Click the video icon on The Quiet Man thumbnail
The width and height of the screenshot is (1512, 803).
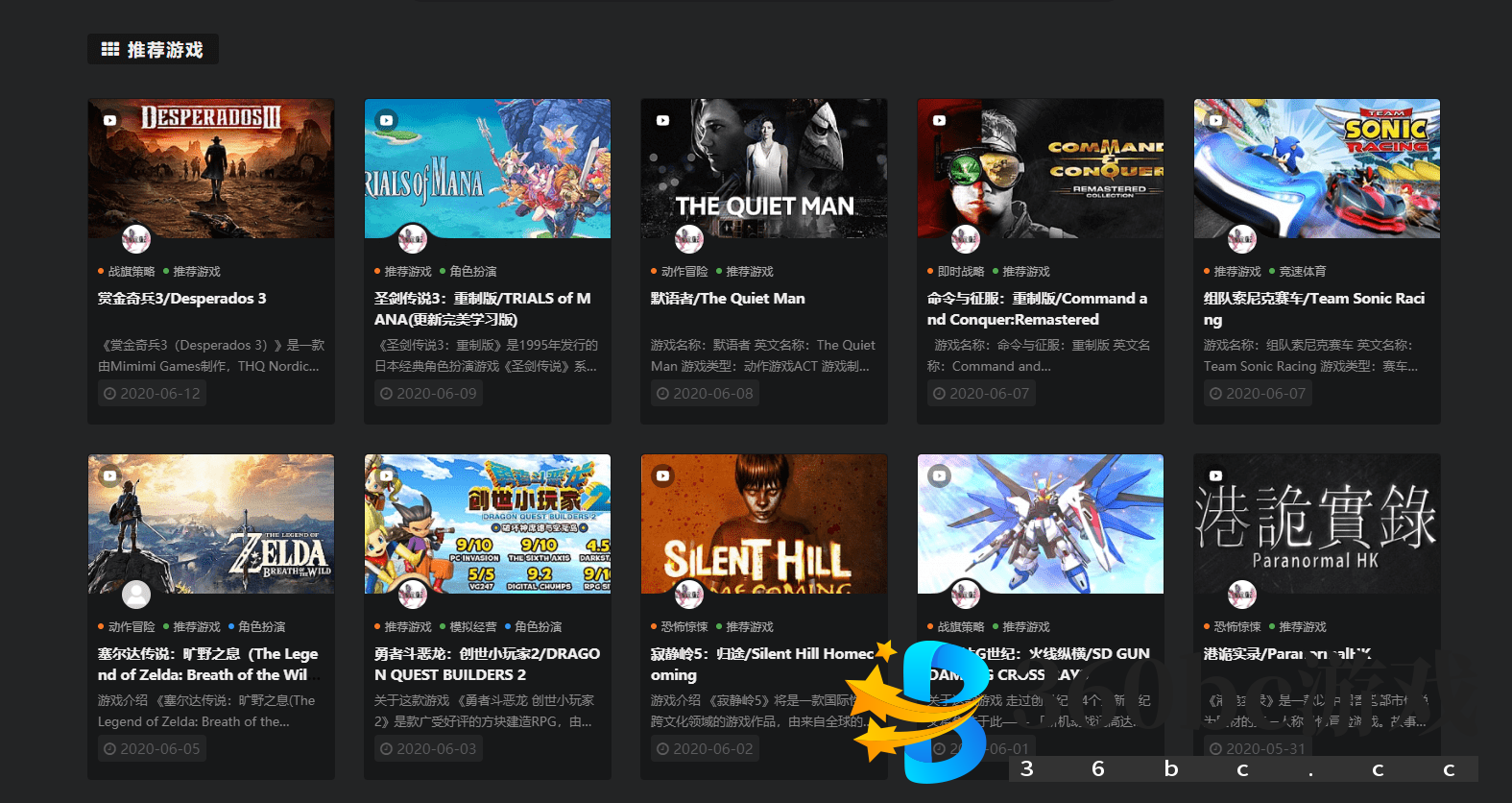point(662,121)
